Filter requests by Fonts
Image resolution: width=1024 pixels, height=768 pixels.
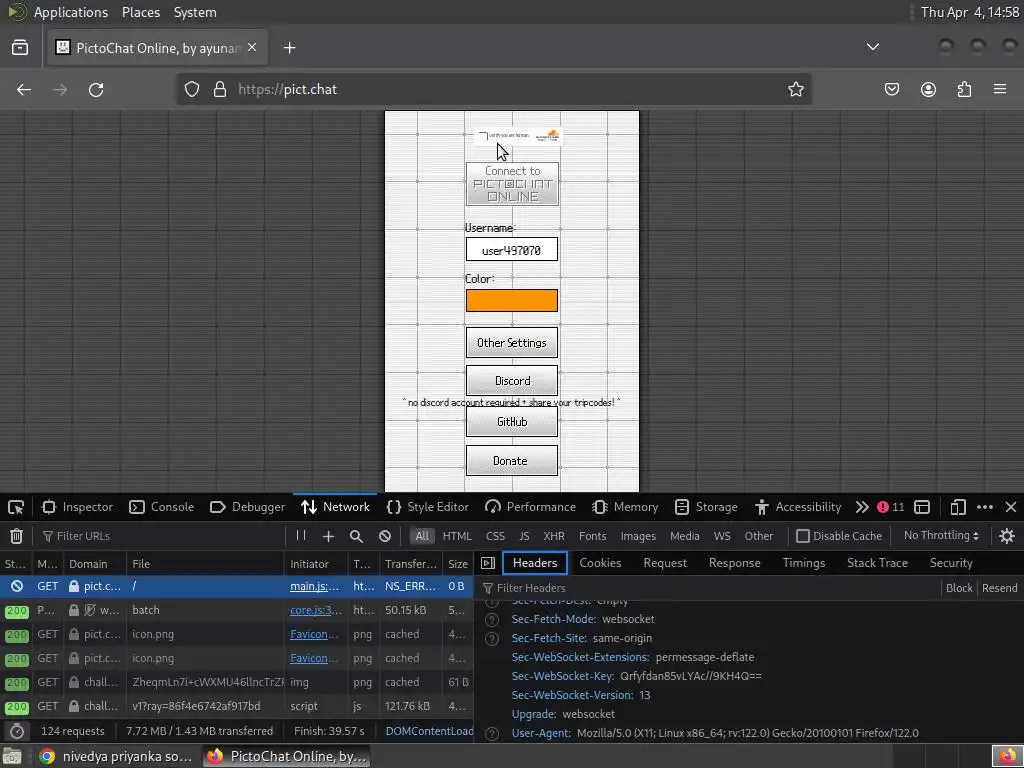pyautogui.click(x=592, y=536)
